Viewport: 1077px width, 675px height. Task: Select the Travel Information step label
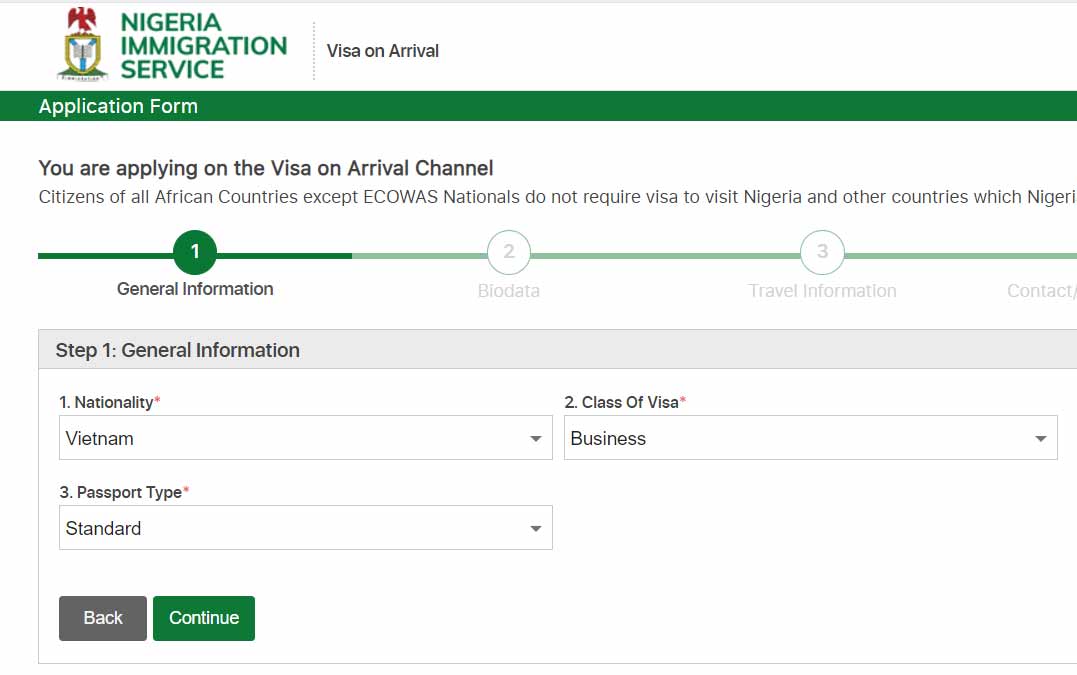[x=822, y=291]
